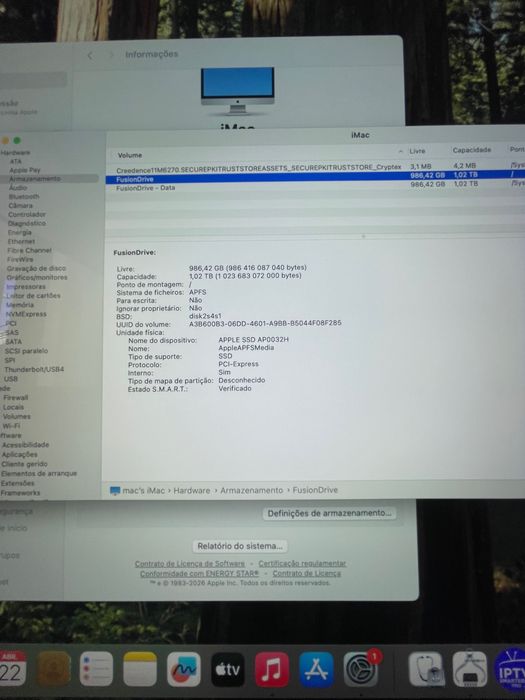Open Conformidade com ENERGY STAR link
The height and width of the screenshot is (700, 525).
[199, 573]
